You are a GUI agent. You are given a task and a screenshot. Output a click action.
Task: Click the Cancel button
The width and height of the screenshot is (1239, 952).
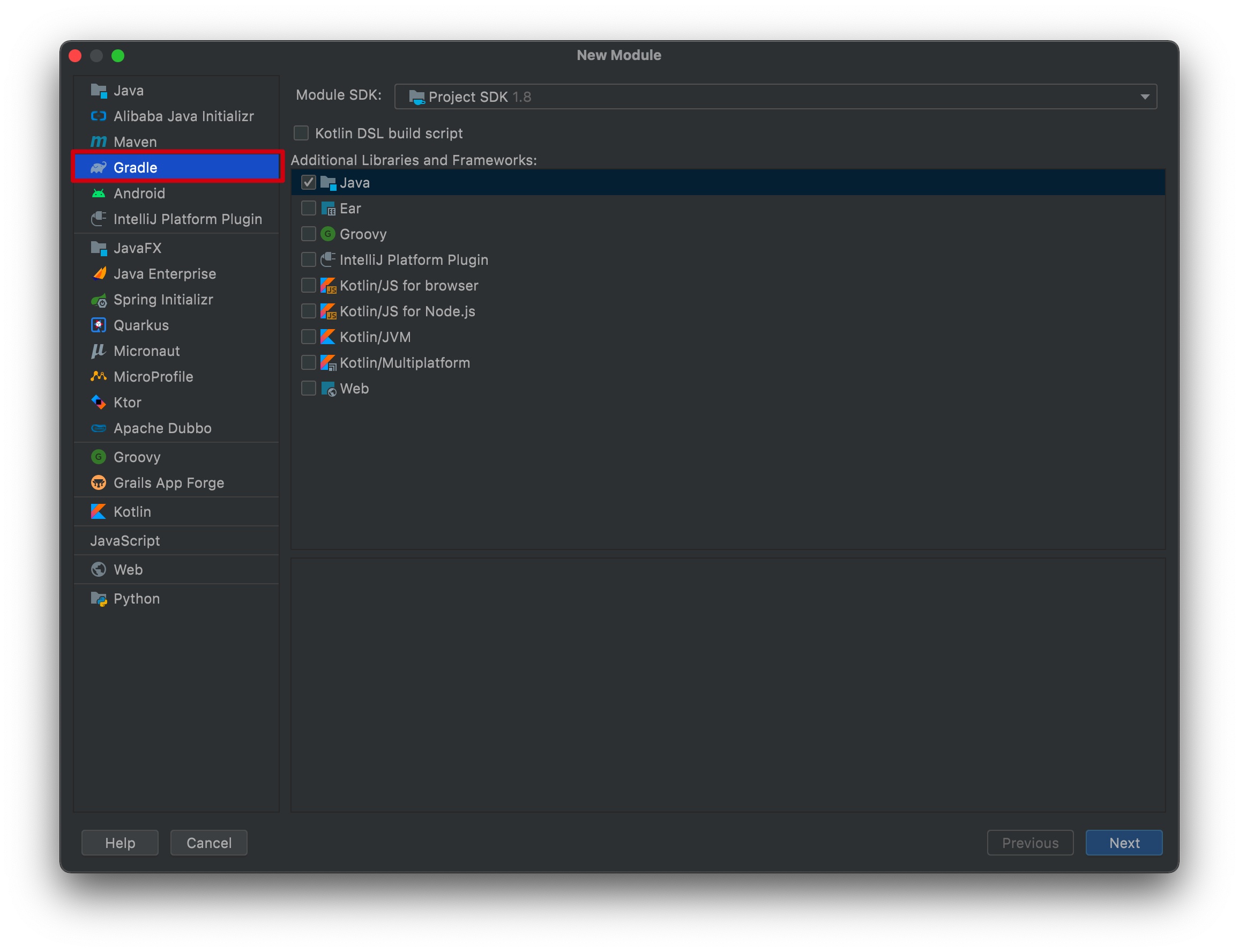pos(208,843)
